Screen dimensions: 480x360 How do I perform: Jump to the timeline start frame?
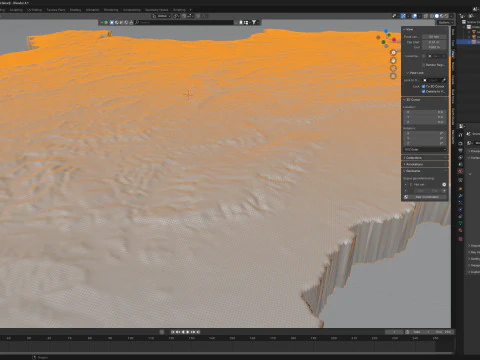click(x=173, y=332)
